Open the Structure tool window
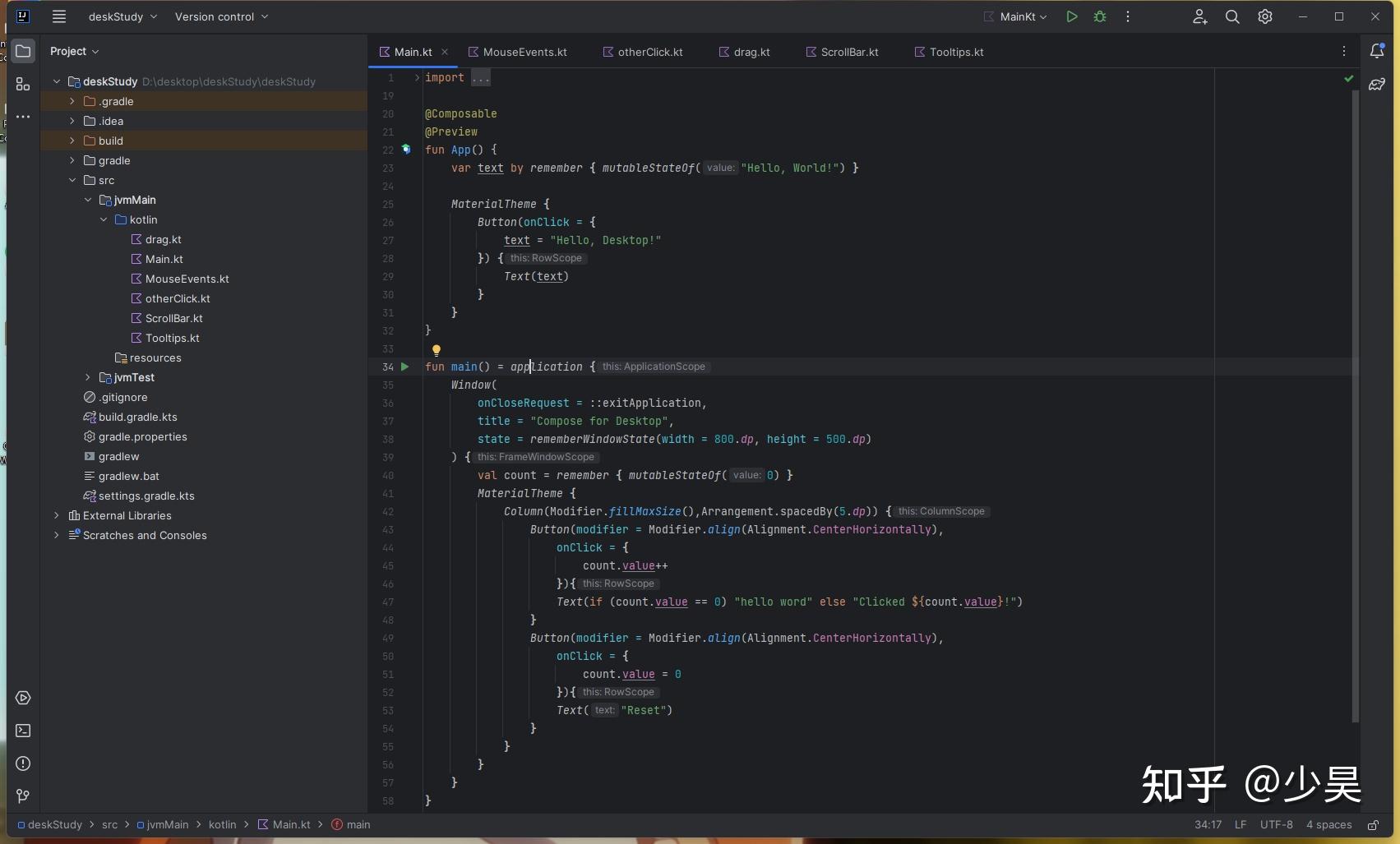Viewport: 1400px width, 844px height. click(x=23, y=85)
